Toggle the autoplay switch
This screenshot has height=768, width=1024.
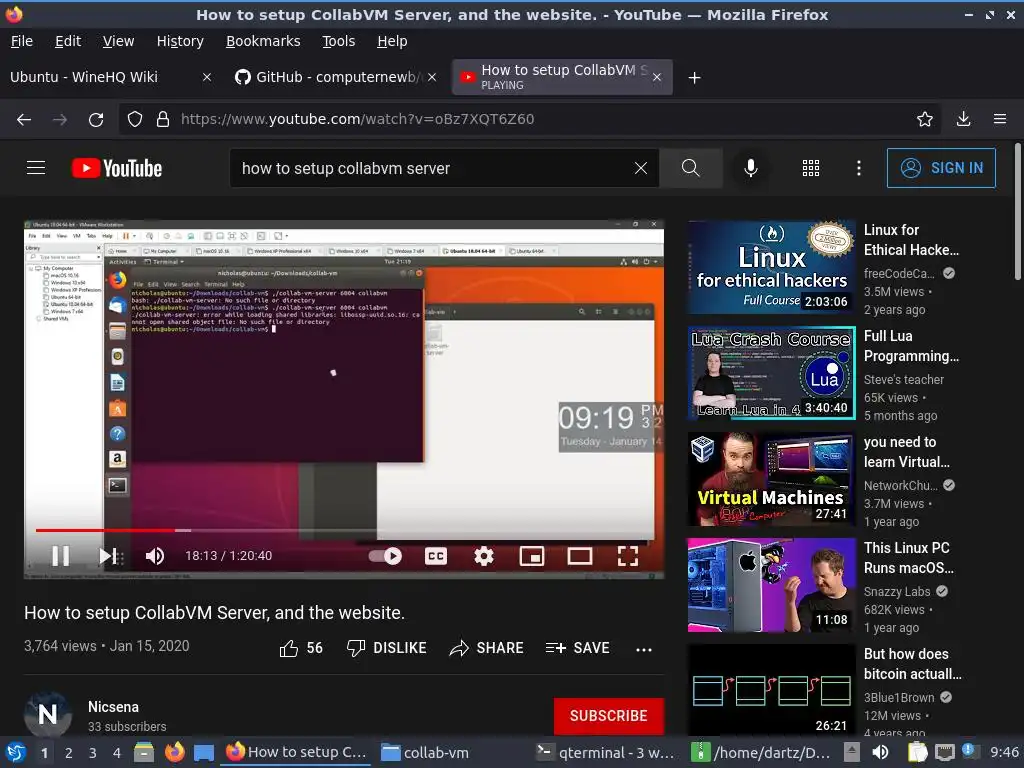pyautogui.click(x=385, y=556)
